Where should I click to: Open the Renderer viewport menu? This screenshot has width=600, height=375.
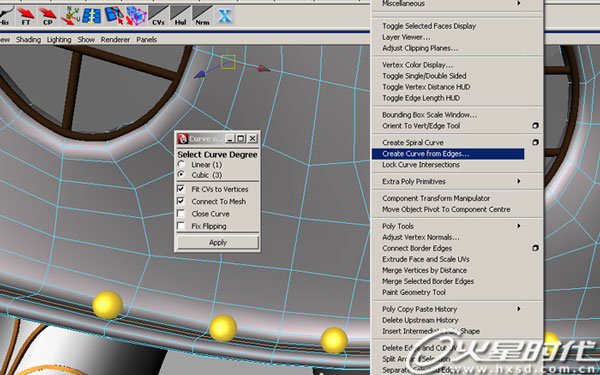click(x=115, y=39)
